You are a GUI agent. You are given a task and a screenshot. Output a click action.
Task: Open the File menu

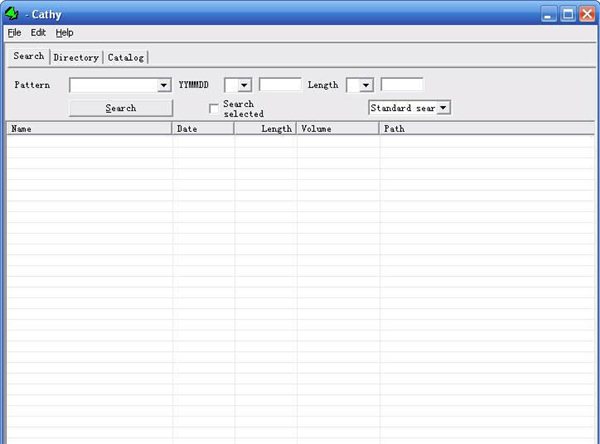tap(14, 33)
